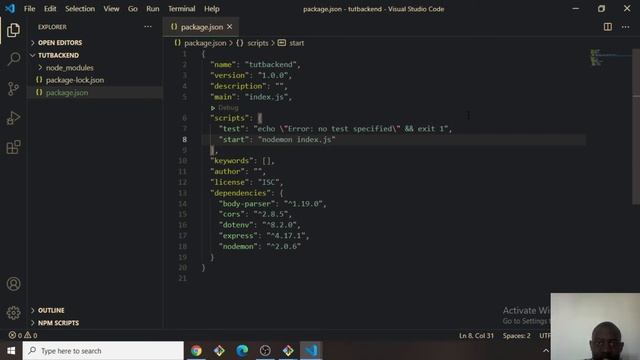The height and width of the screenshot is (360, 640).
Task: Open the Manage gear settings icon
Action: [x=13, y=313]
